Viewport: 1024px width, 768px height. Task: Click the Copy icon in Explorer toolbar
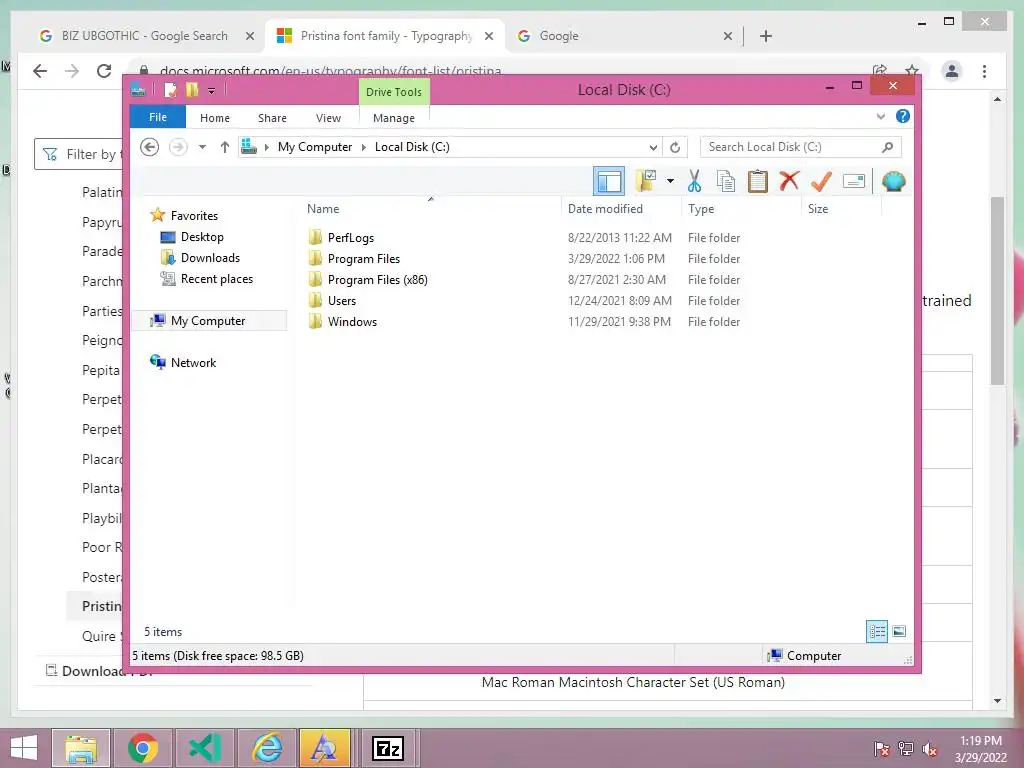pos(726,181)
